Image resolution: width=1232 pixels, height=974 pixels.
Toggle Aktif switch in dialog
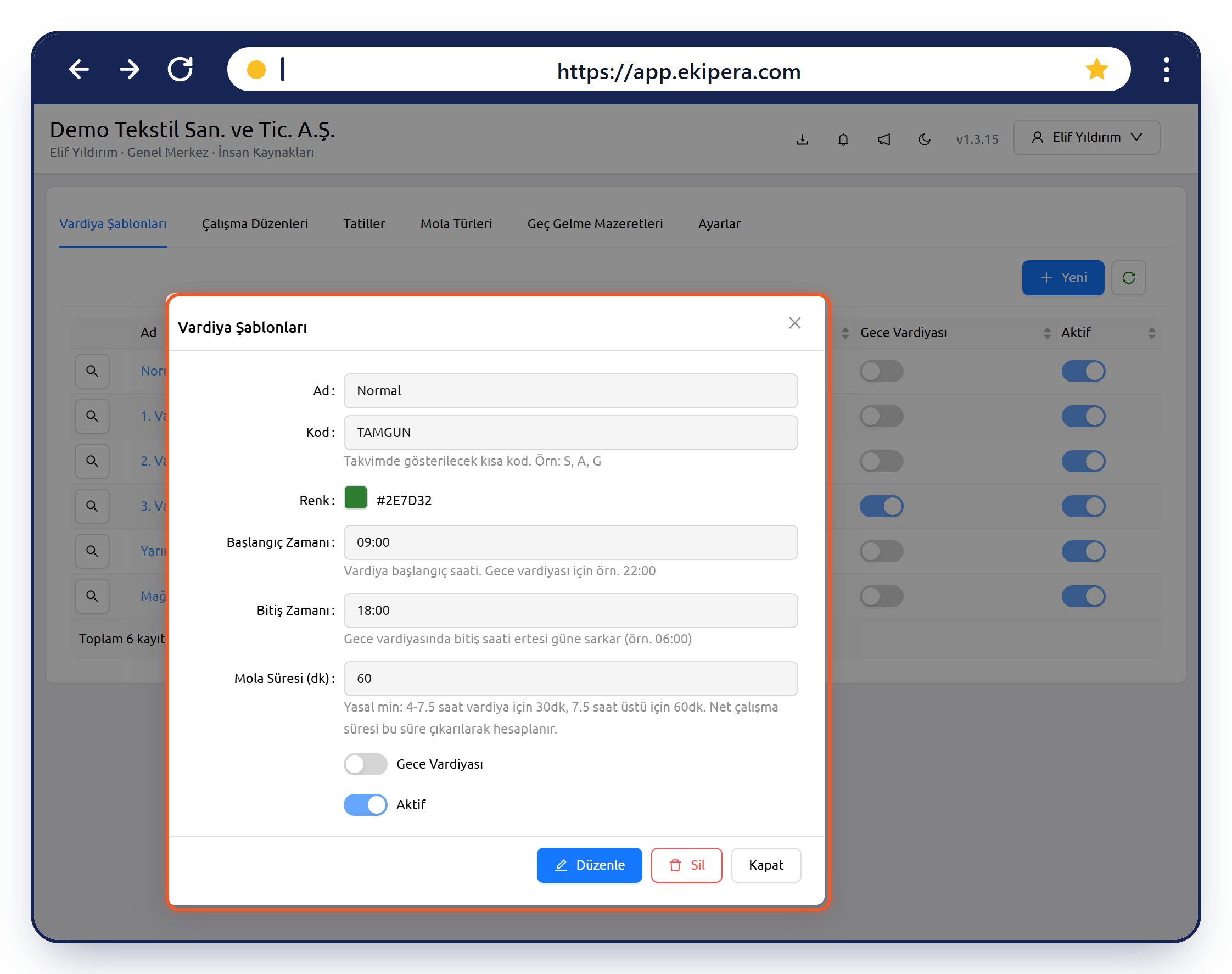point(366,805)
